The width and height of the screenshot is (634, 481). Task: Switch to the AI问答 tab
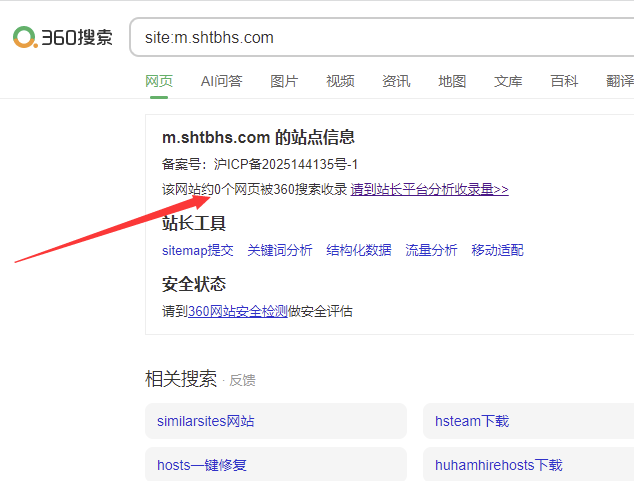[221, 81]
